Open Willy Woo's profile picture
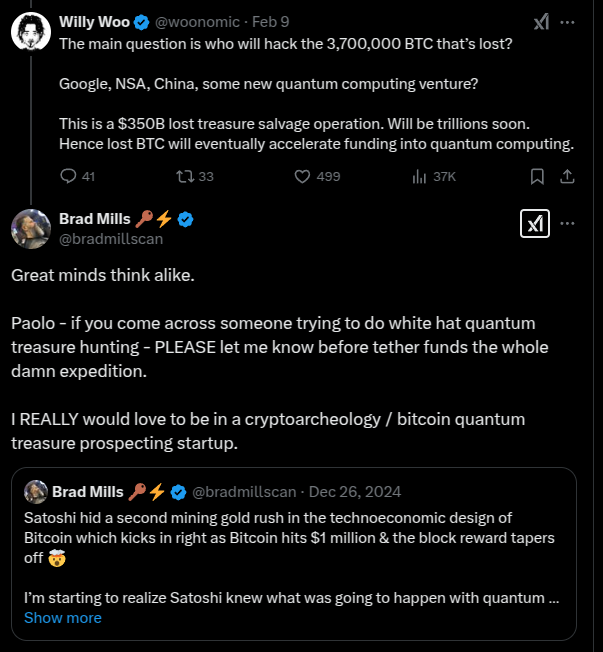This screenshot has height=652, width=603. click(31, 31)
